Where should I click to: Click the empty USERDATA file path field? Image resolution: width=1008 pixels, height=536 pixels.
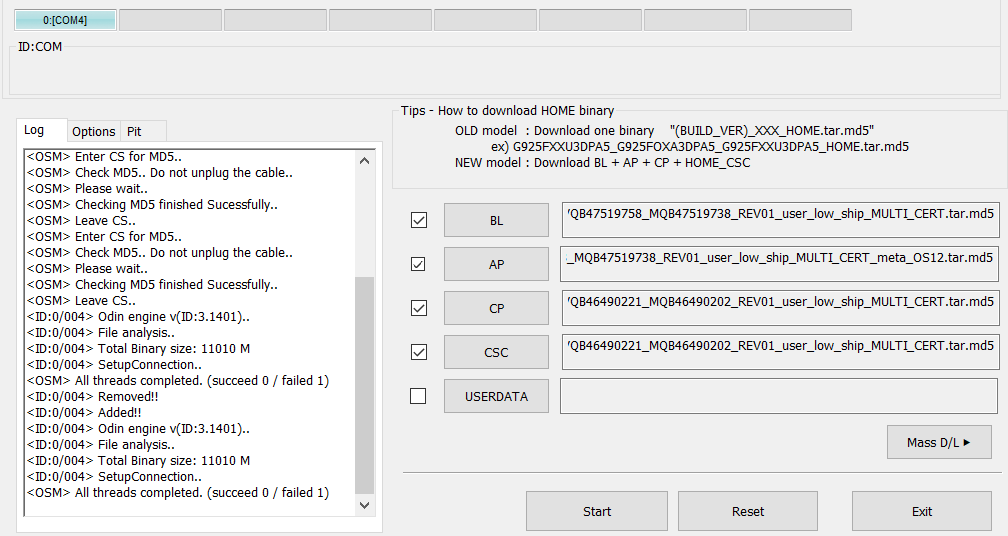779,396
